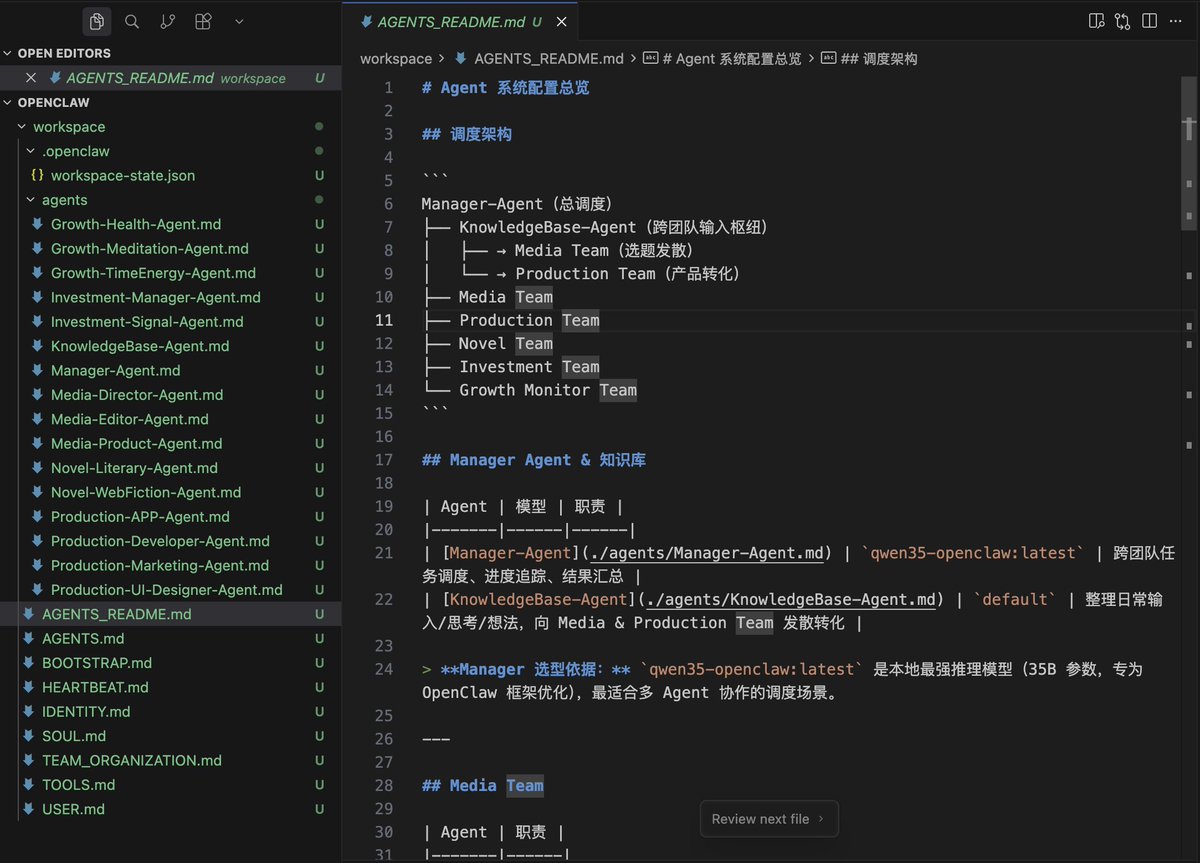Screen dimensions: 1200x863
Task: Open Investment-Manager-Agent.md
Action: pyautogui.click(x=156, y=297)
